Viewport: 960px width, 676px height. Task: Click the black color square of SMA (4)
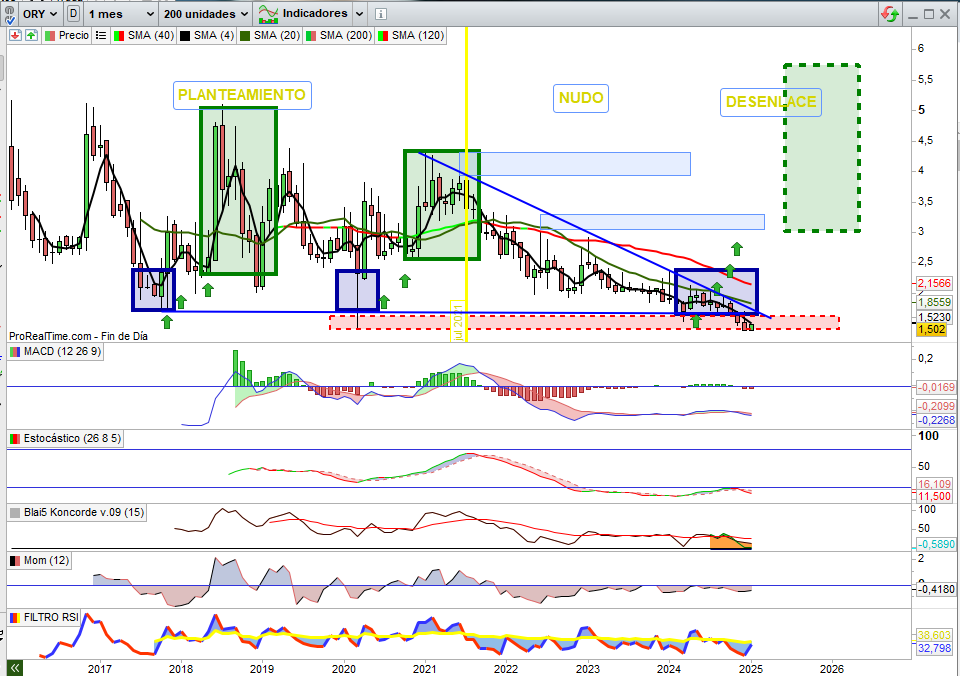tap(186, 36)
